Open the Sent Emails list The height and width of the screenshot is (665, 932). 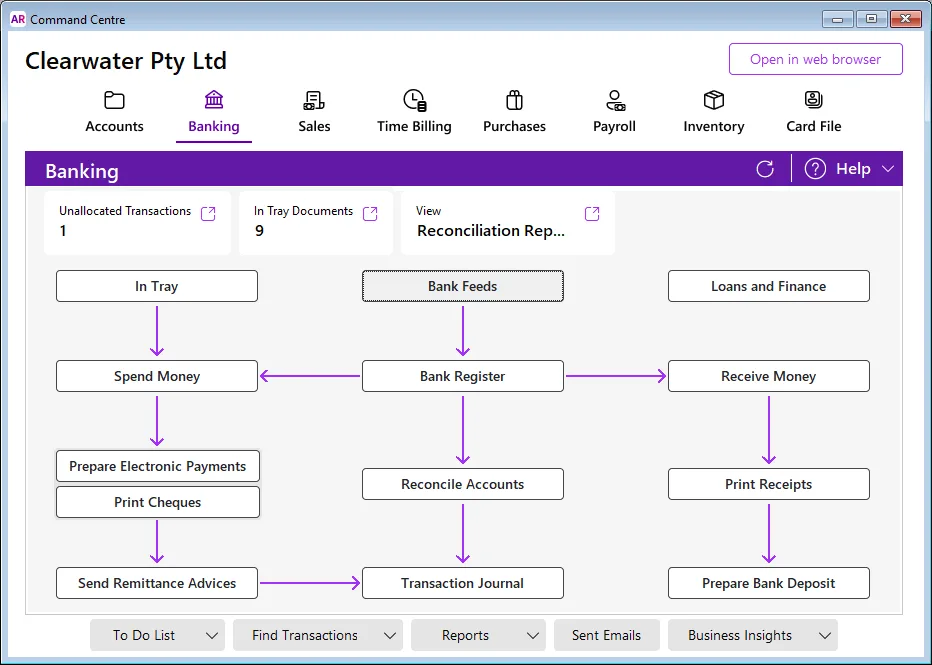pos(606,635)
